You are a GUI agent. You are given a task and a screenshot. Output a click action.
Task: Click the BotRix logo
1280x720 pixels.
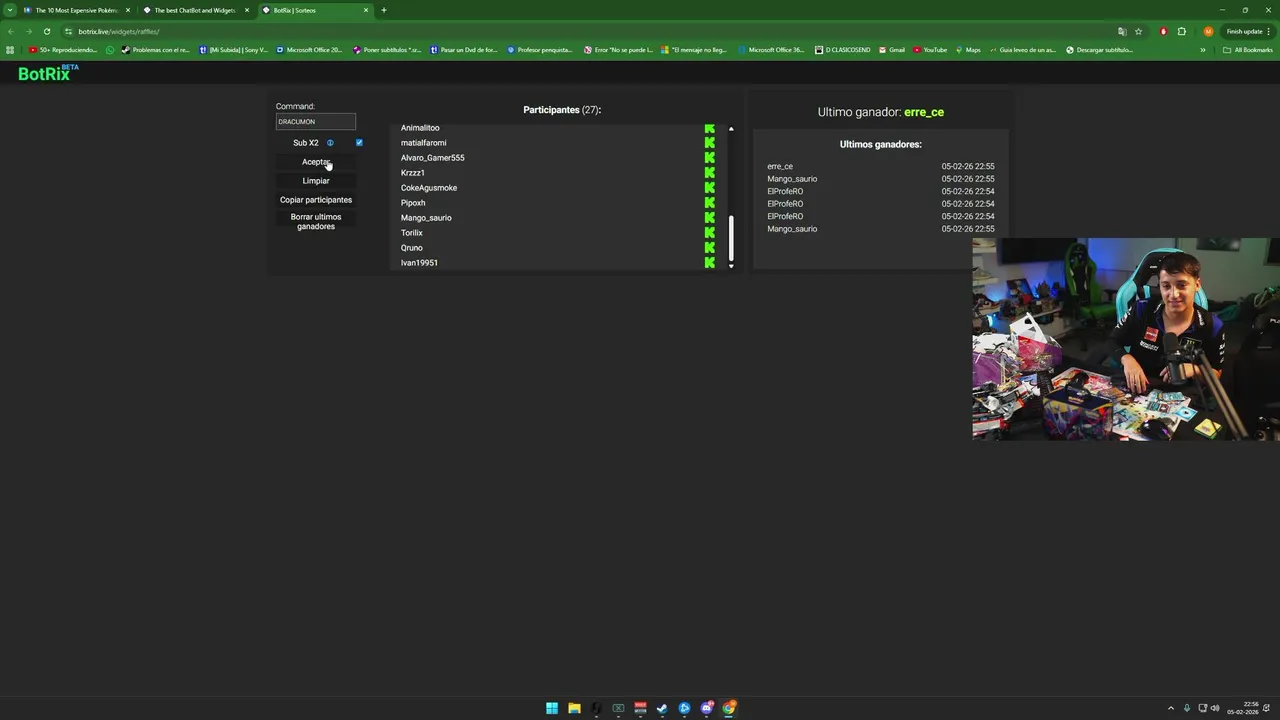[48, 73]
